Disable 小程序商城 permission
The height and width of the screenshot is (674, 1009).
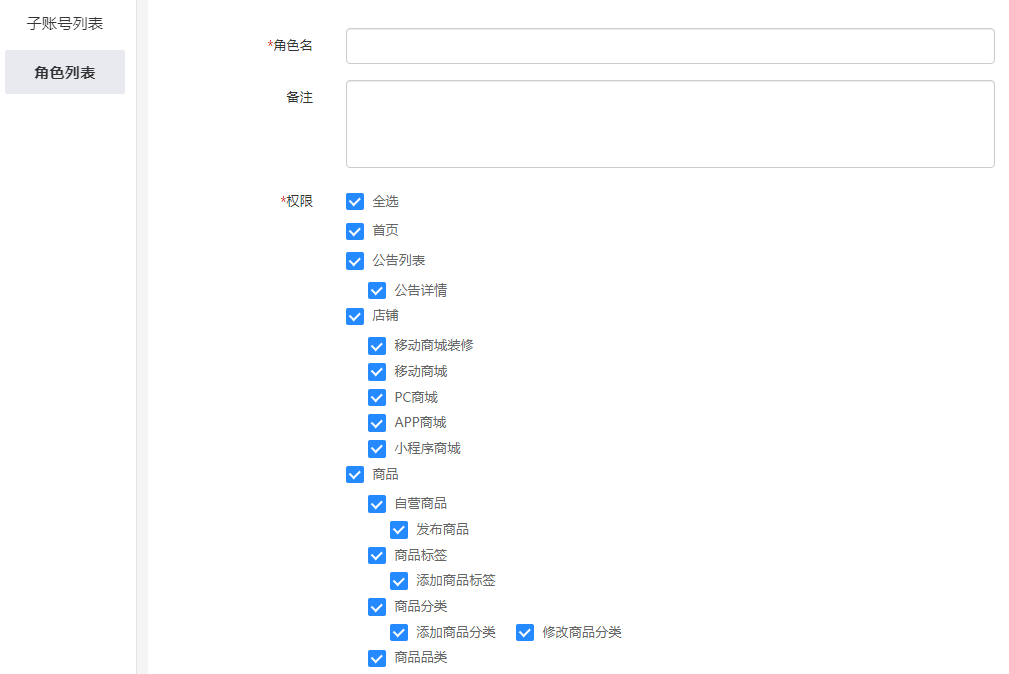(377, 449)
